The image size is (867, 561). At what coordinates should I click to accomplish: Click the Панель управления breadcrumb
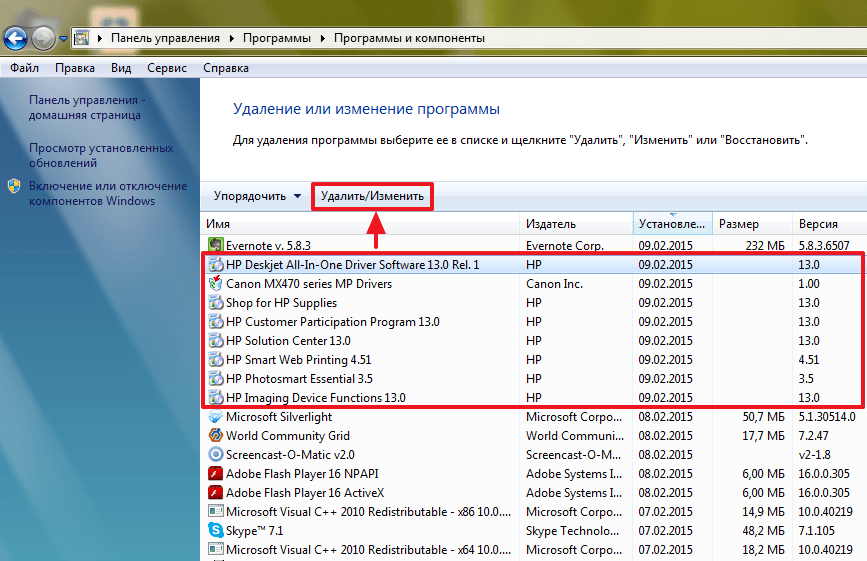tap(165, 38)
